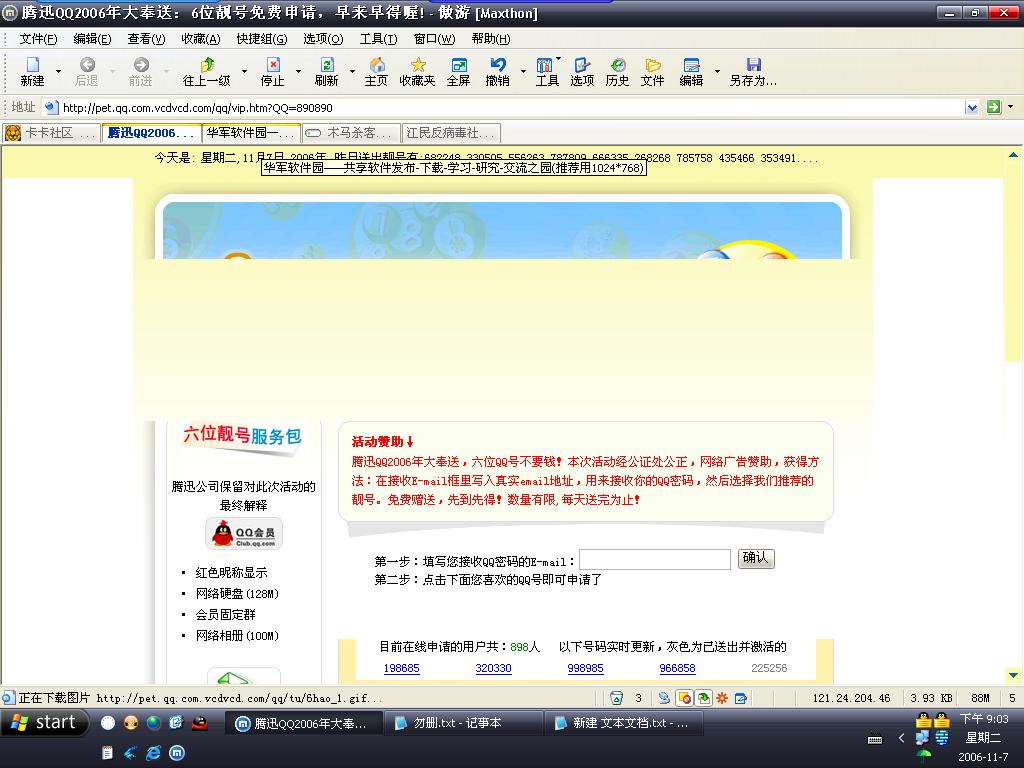This screenshot has height=768, width=1024.
Task: Open 历史 history toolbar icon
Action: pos(617,71)
